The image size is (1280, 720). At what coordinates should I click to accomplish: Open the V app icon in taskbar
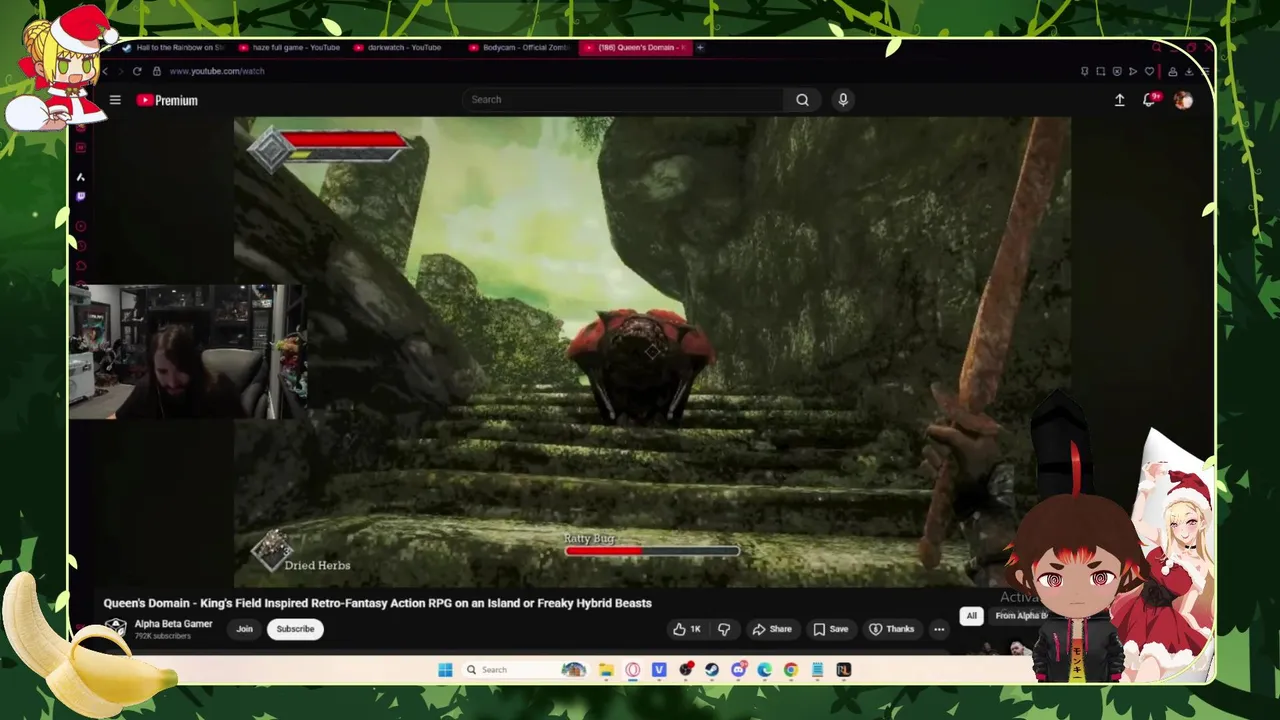659,670
